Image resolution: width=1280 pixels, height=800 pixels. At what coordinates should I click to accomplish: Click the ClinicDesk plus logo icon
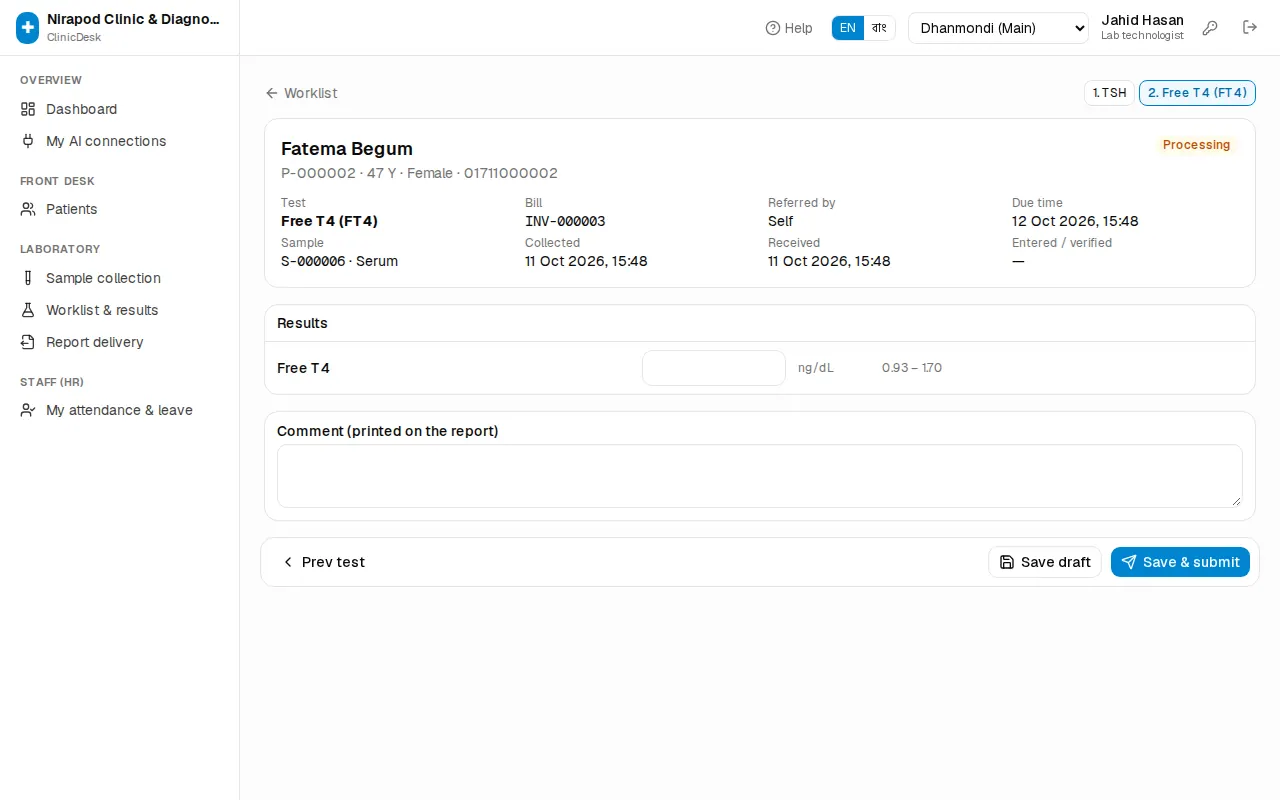(x=28, y=28)
